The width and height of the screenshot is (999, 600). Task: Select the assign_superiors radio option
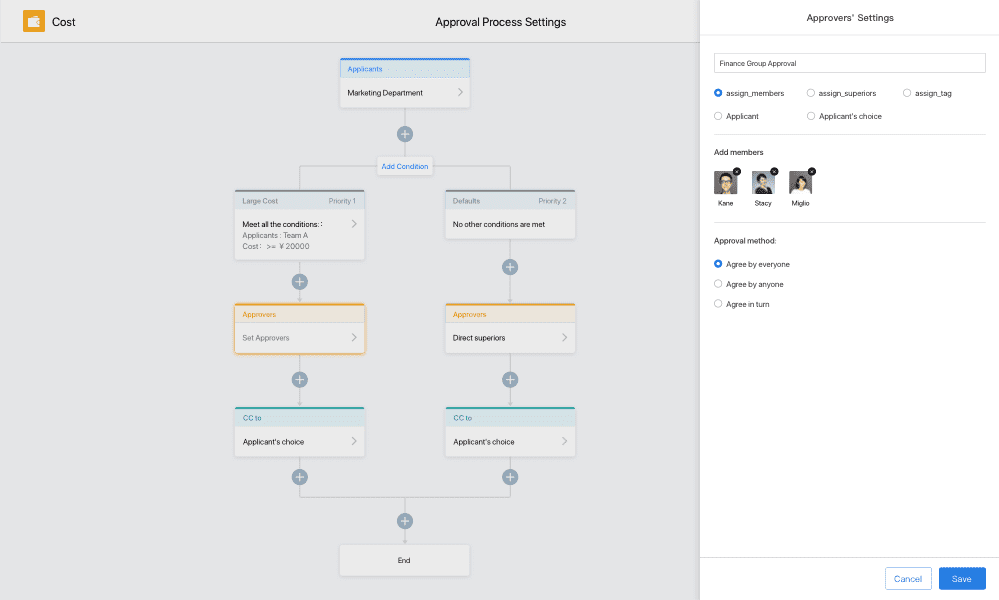[x=810, y=93]
